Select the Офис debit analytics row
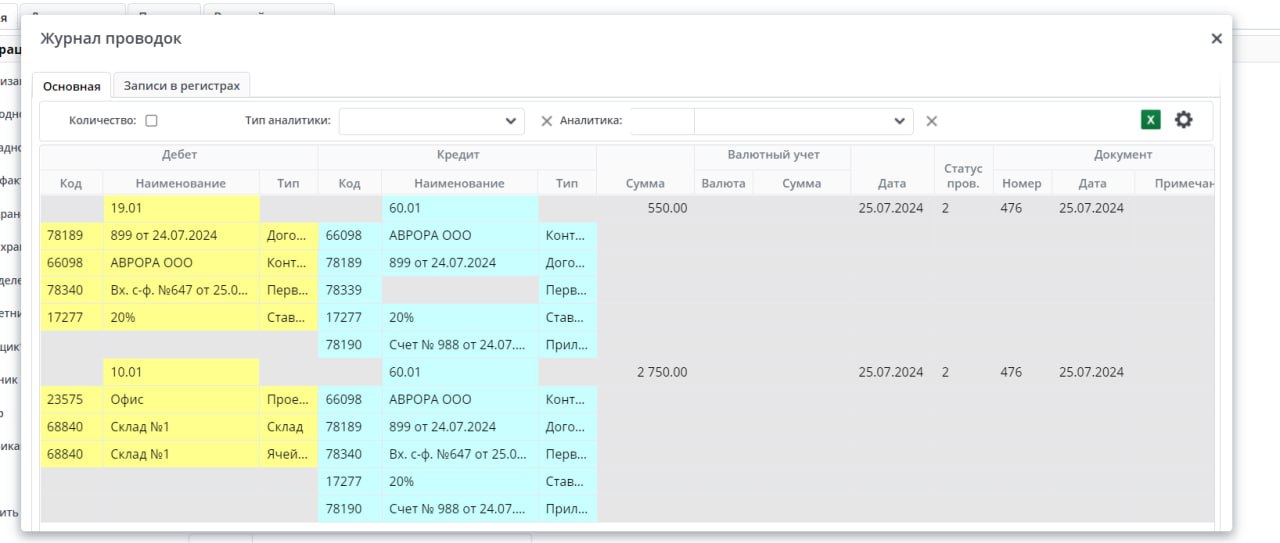The width and height of the screenshot is (1280, 543). click(x=181, y=399)
